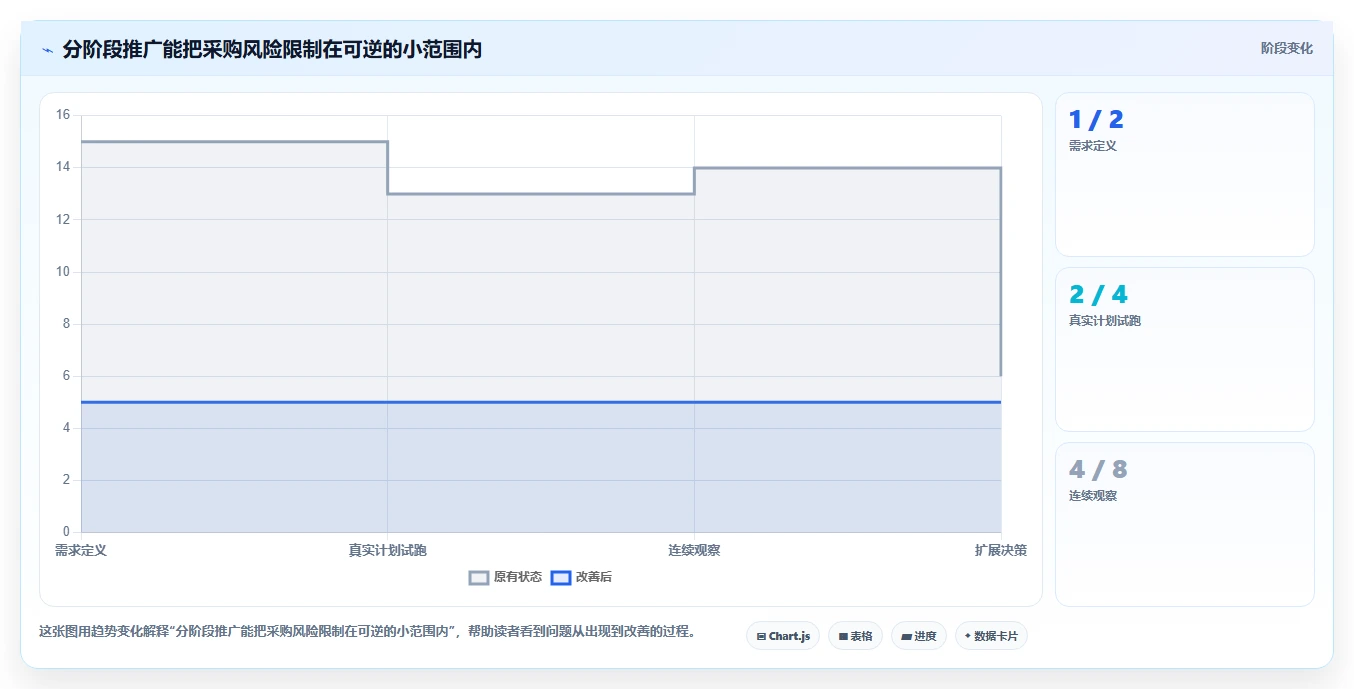Click the gray 原有状态 legend swatch
This screenshot has height=689, width=1354.
coord(479,577)
